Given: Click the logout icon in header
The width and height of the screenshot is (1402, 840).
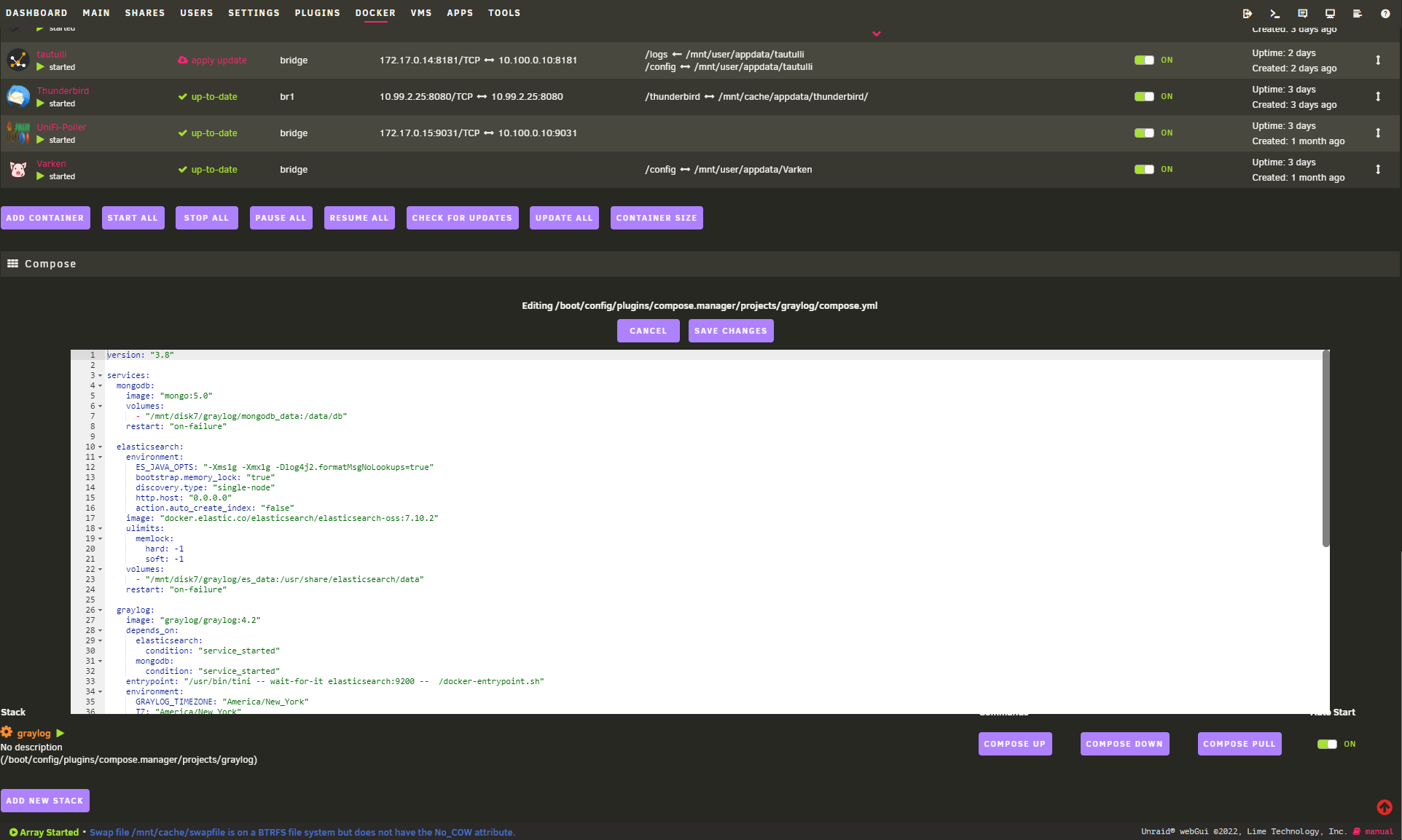Looking at the screenshot, I should (1247, 13).
